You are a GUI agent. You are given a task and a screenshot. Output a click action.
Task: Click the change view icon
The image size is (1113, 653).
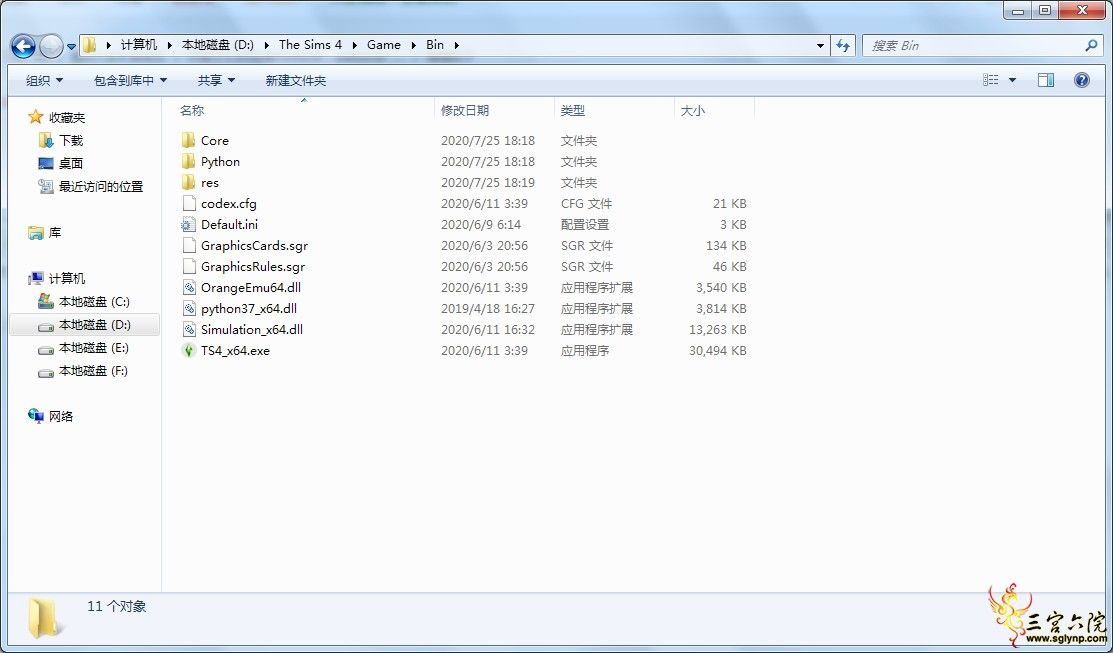pos(991,80)
